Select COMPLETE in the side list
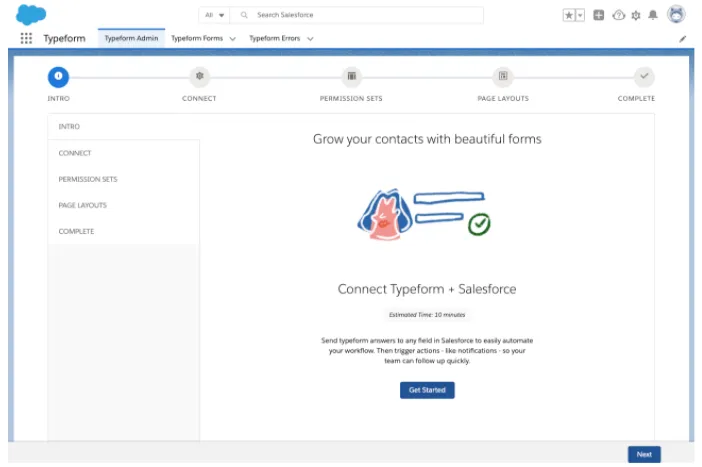This screenshot has height=467, width=702. tap(124, 231)
